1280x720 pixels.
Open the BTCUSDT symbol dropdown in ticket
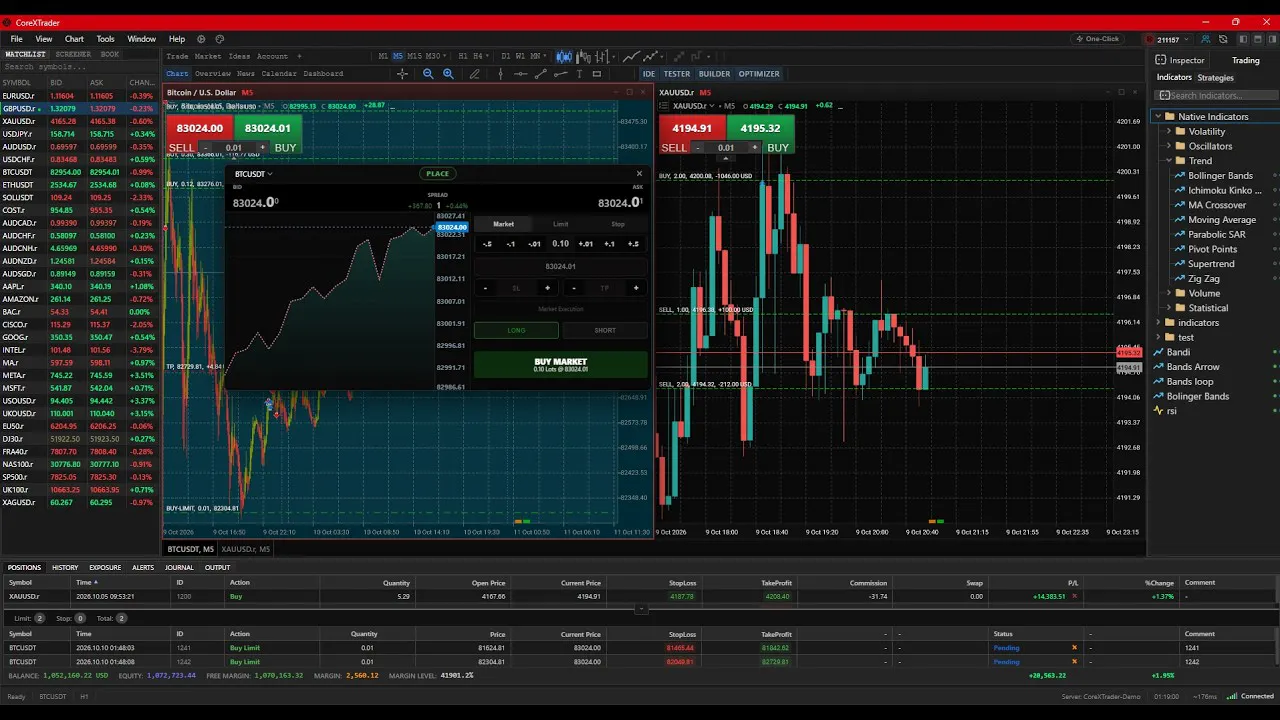[253, 174]
